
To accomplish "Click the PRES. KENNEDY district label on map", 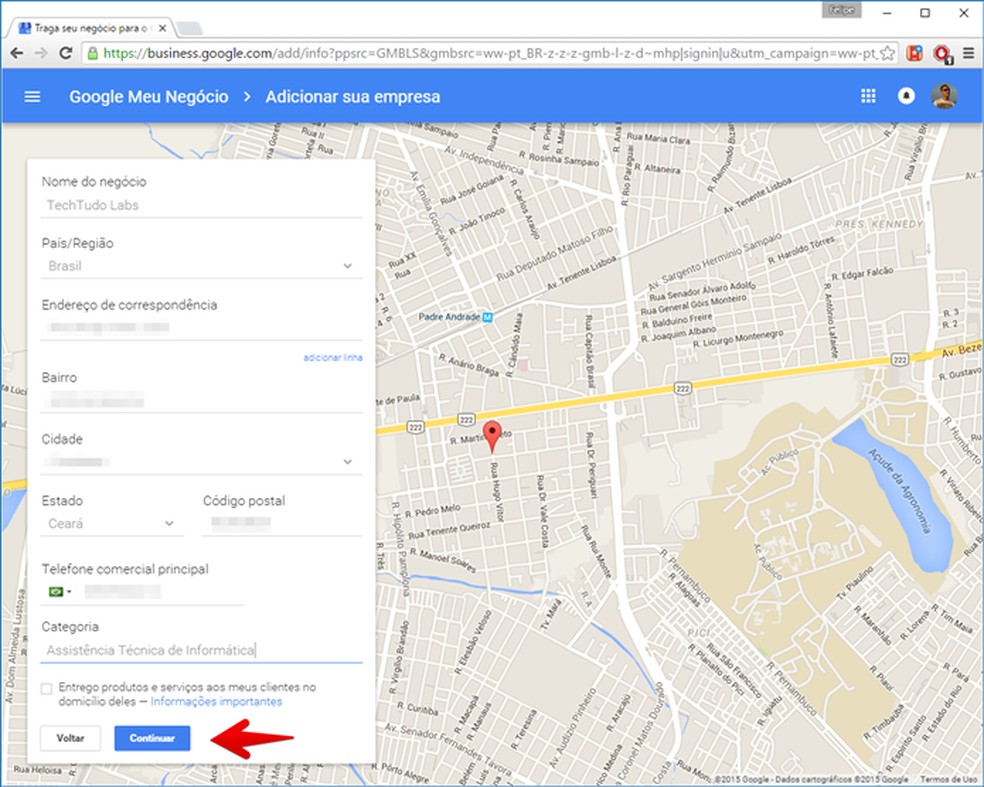I will click(x=879, y=224).
